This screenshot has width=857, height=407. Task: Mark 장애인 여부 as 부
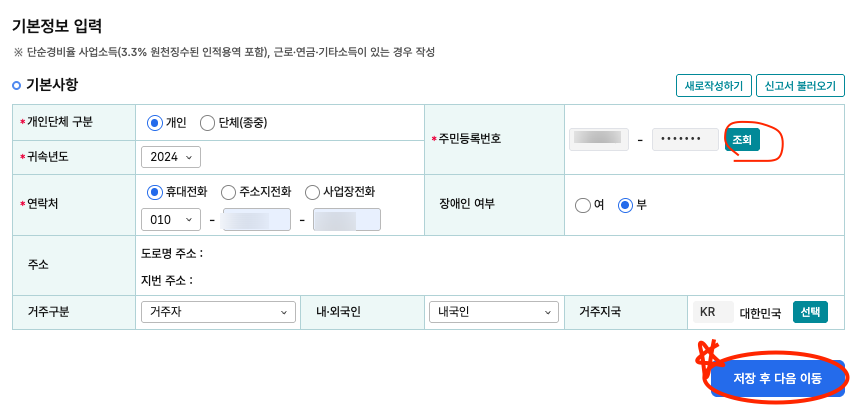625,205
